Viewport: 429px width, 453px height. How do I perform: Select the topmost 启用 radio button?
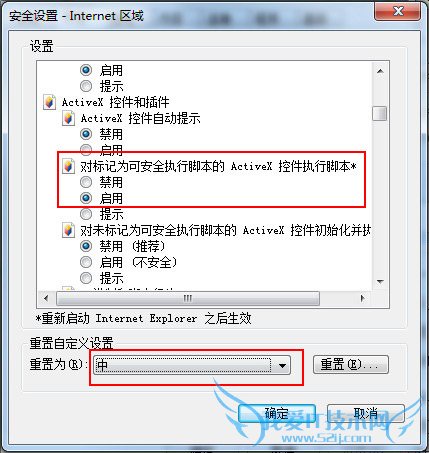click(86, 70)
